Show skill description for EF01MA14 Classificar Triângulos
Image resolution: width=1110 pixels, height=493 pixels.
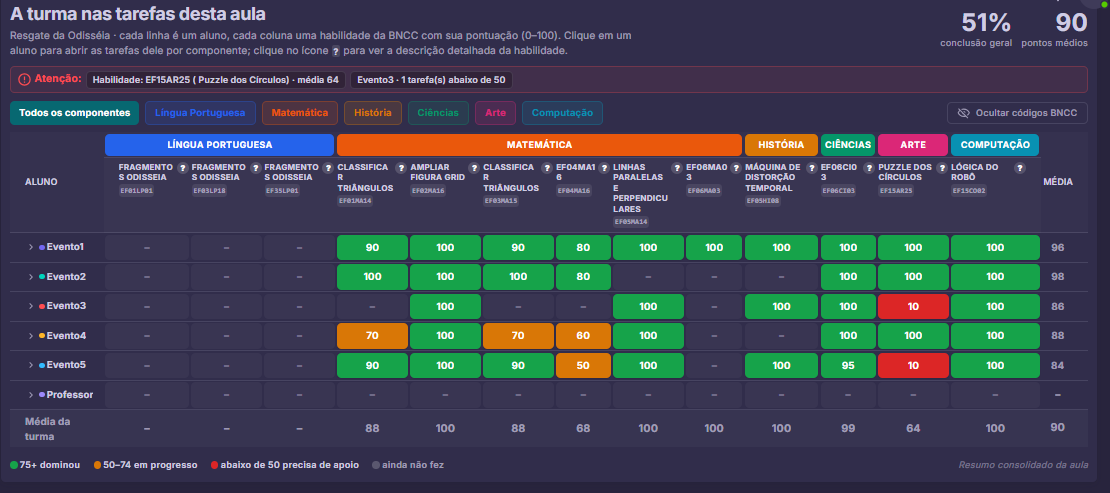[x=401, y=168]
